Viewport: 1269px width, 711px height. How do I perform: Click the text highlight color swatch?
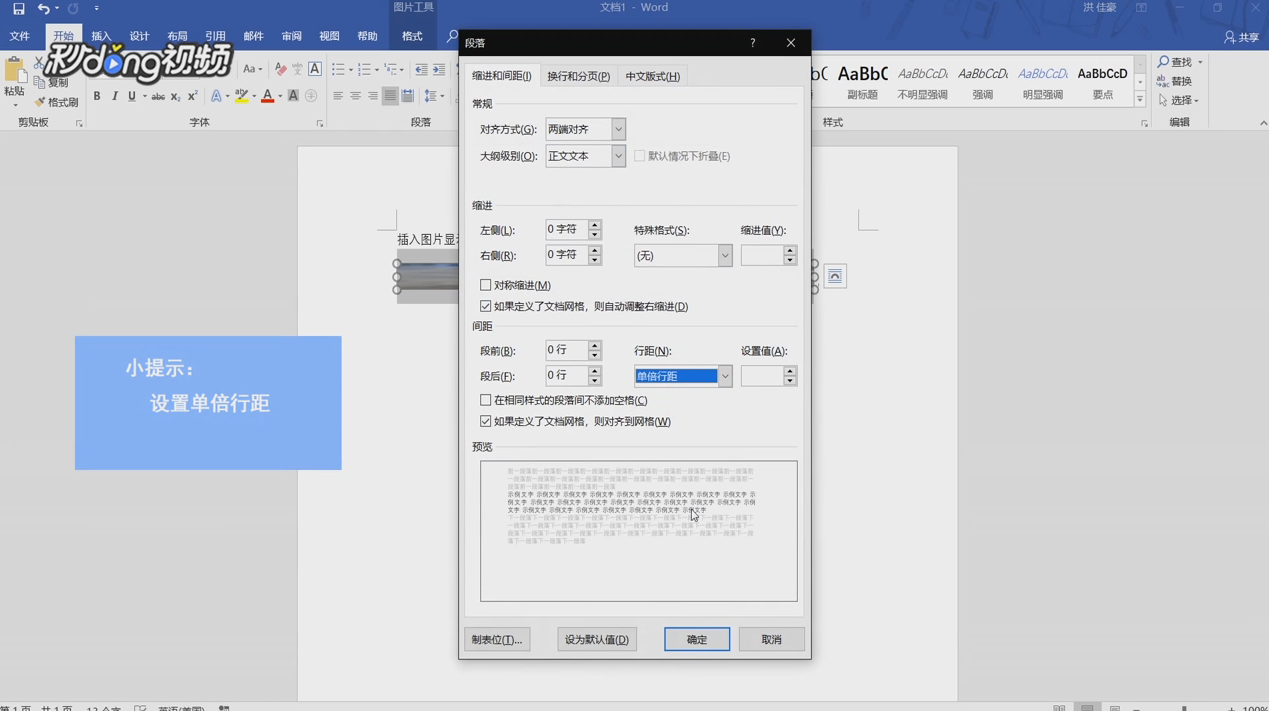tap(241, 96)
